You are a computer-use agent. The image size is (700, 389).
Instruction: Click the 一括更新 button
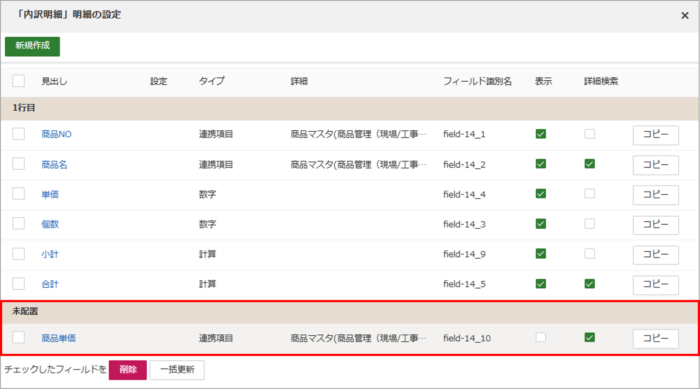coord(177,370)
